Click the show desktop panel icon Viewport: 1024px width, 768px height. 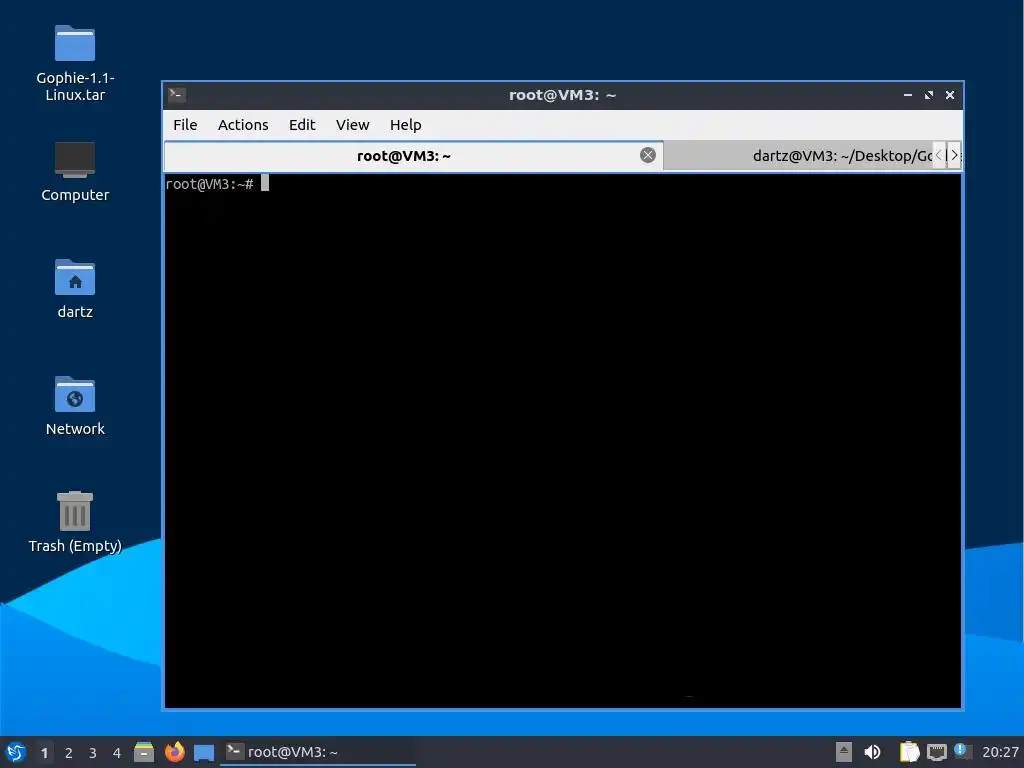tap(204, 752)
